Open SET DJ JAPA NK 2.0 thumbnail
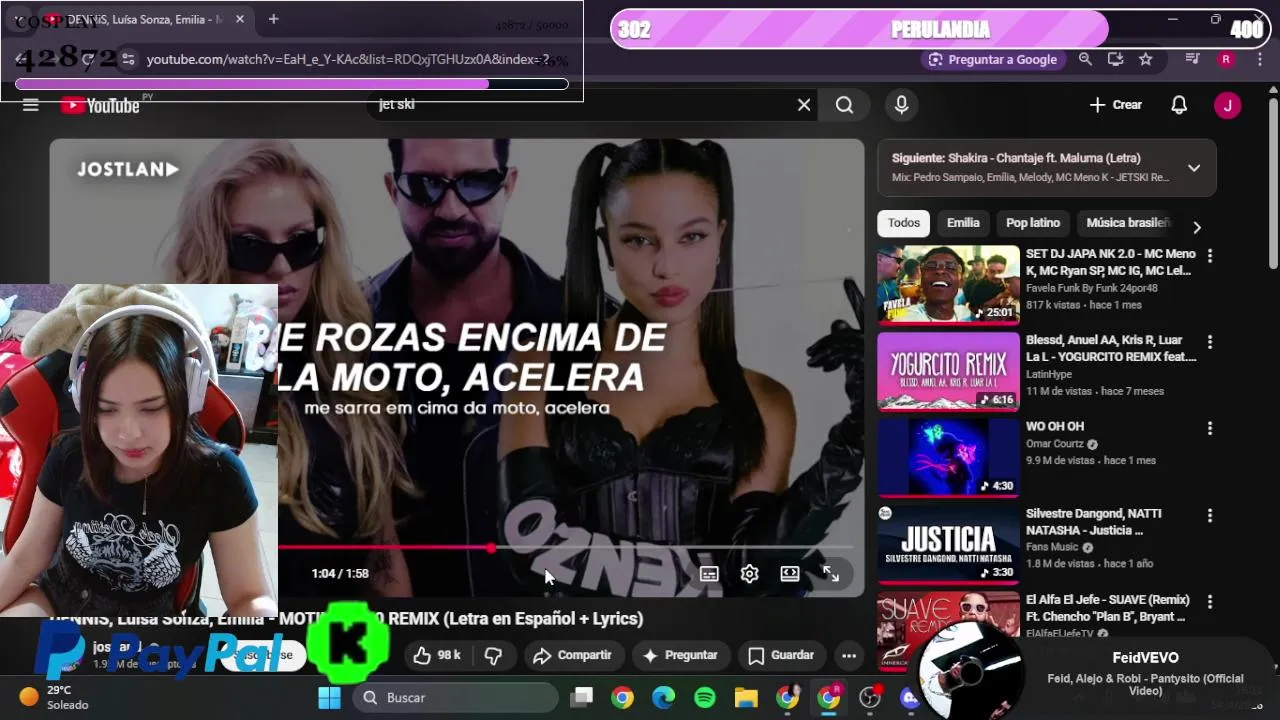The width and height of the screenshot is (1280, 720). coord(948,285)
